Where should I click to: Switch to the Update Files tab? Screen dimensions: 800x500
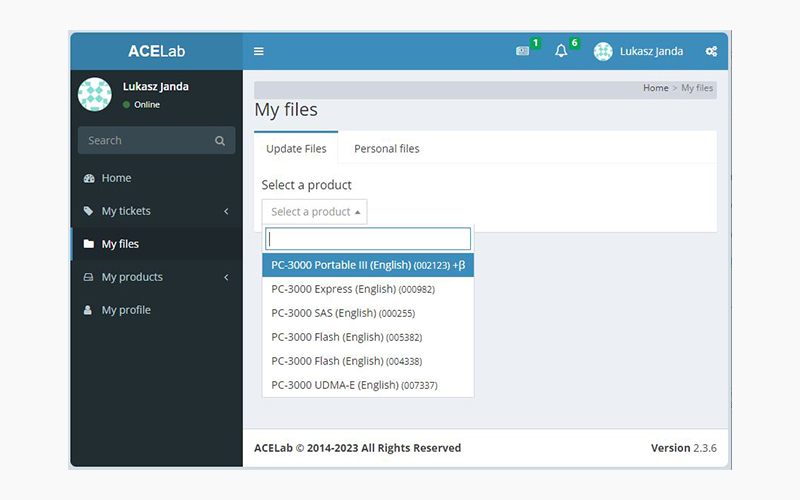pyautogui.click(x=296, y=148)
